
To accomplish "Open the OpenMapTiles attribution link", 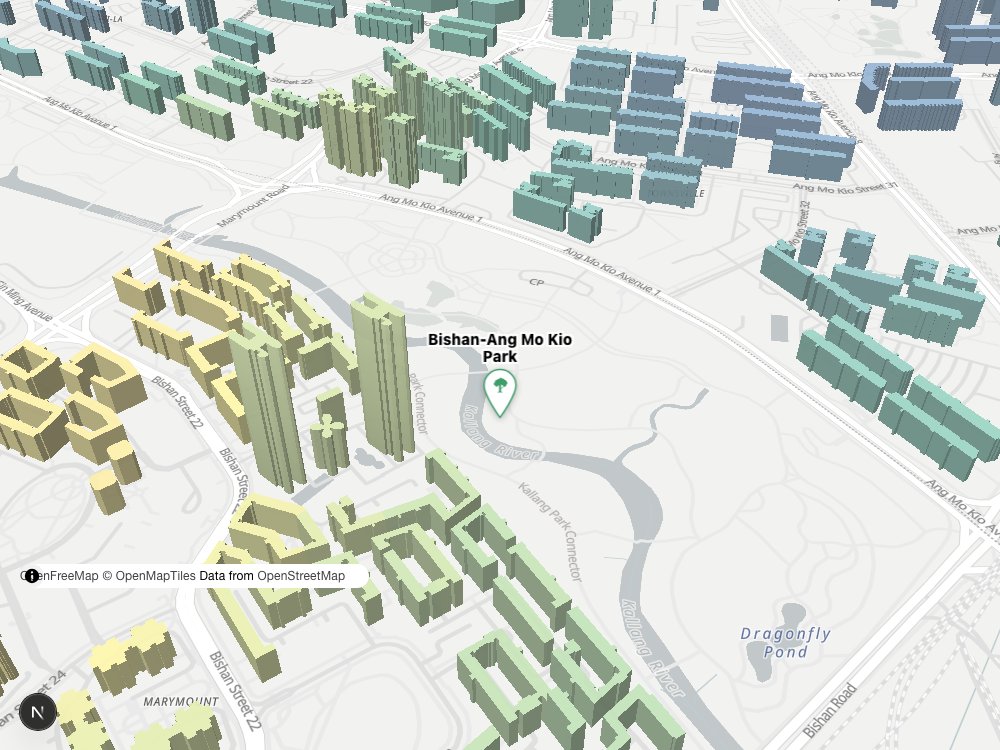I will point(149,576).
